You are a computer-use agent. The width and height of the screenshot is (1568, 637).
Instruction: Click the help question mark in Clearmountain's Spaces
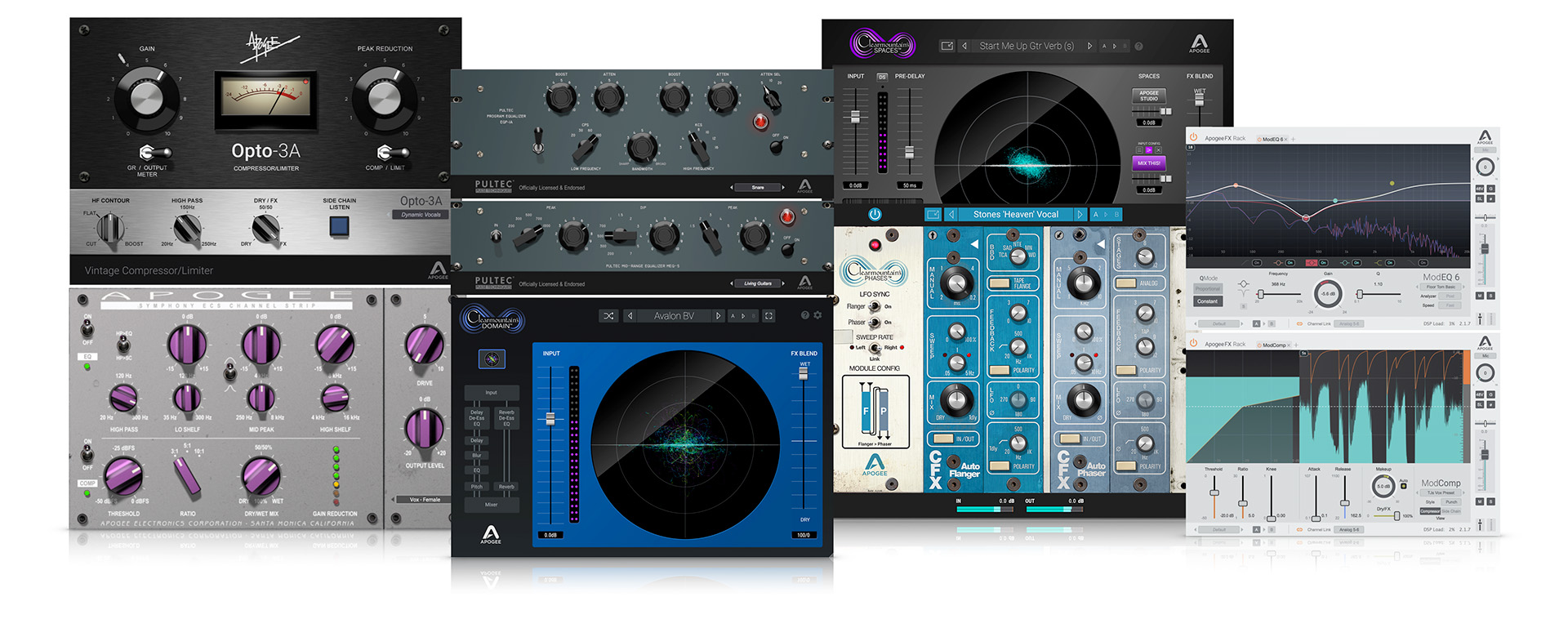[x=1138, y=47]
